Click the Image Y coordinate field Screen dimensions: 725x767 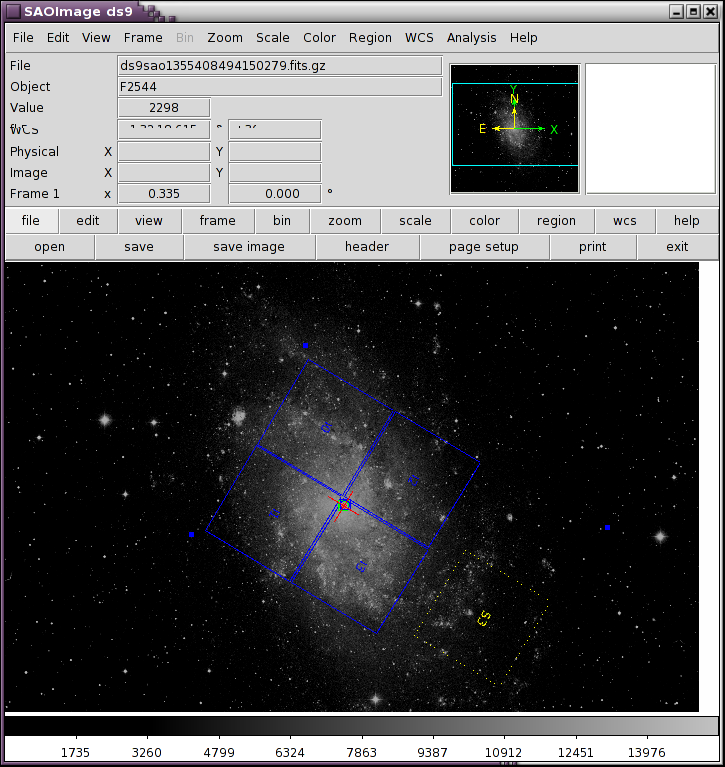tap(275, 173)
